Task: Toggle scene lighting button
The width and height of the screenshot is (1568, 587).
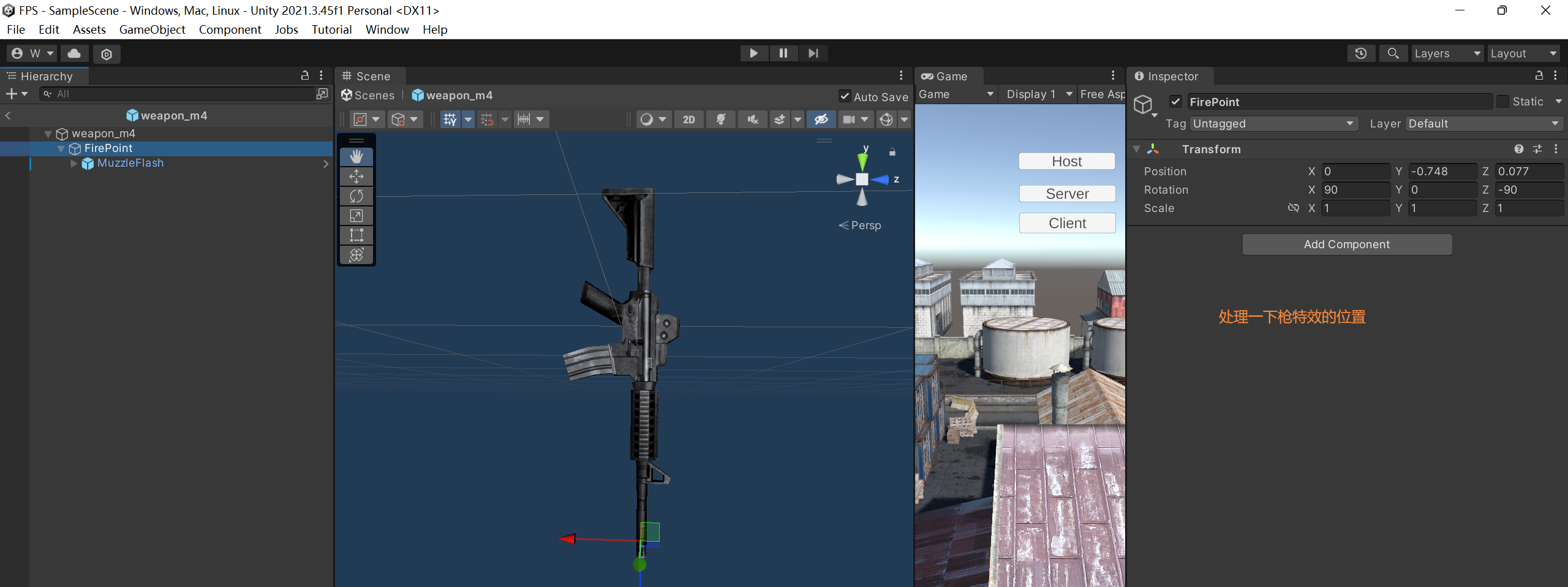Action: [x=721, y=119]
